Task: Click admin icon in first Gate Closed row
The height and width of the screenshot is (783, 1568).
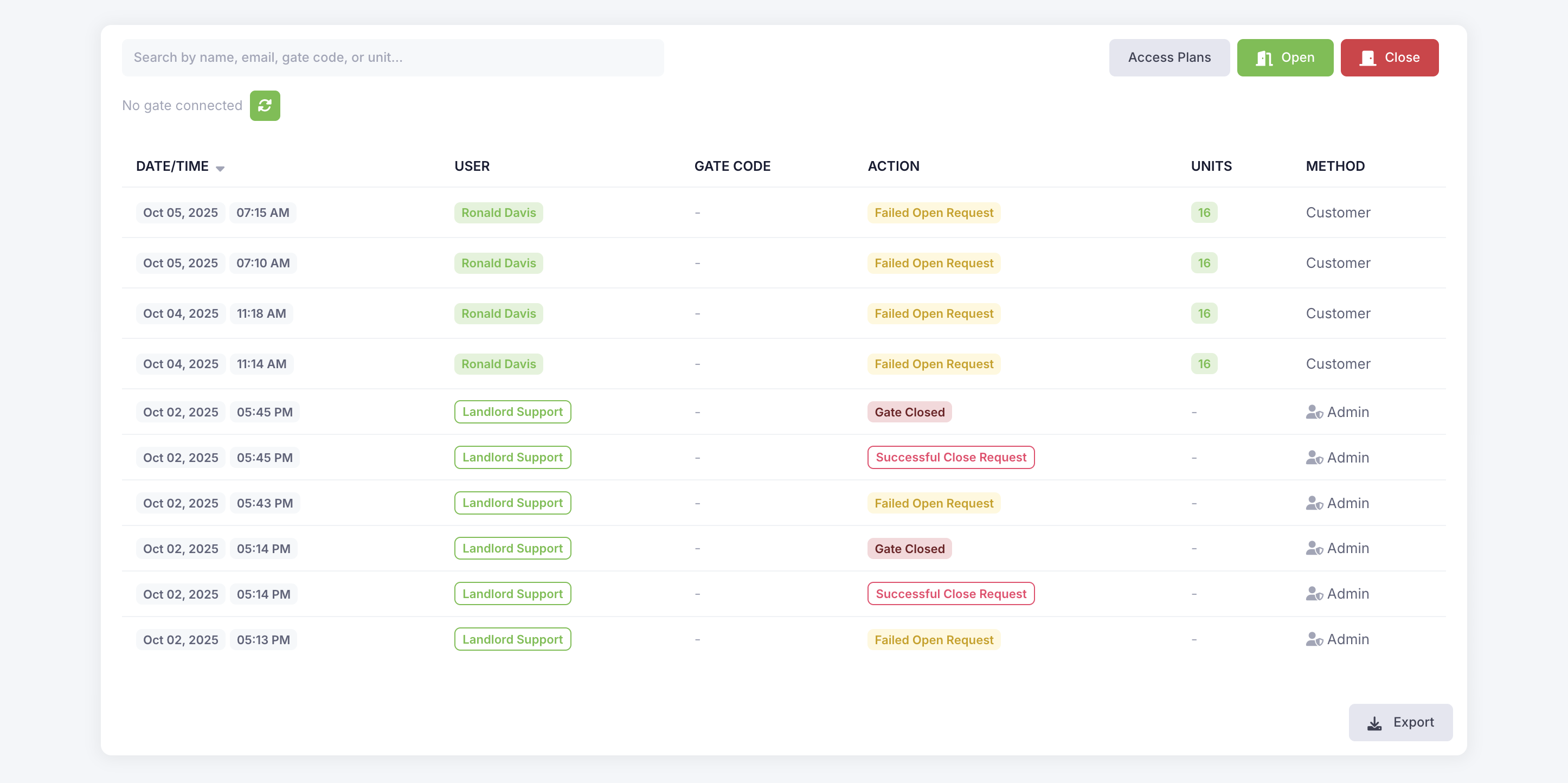Action: 1314,412
